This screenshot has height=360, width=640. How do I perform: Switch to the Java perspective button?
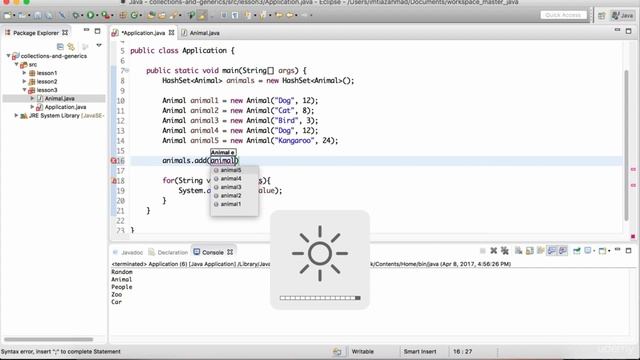[622, 16]
